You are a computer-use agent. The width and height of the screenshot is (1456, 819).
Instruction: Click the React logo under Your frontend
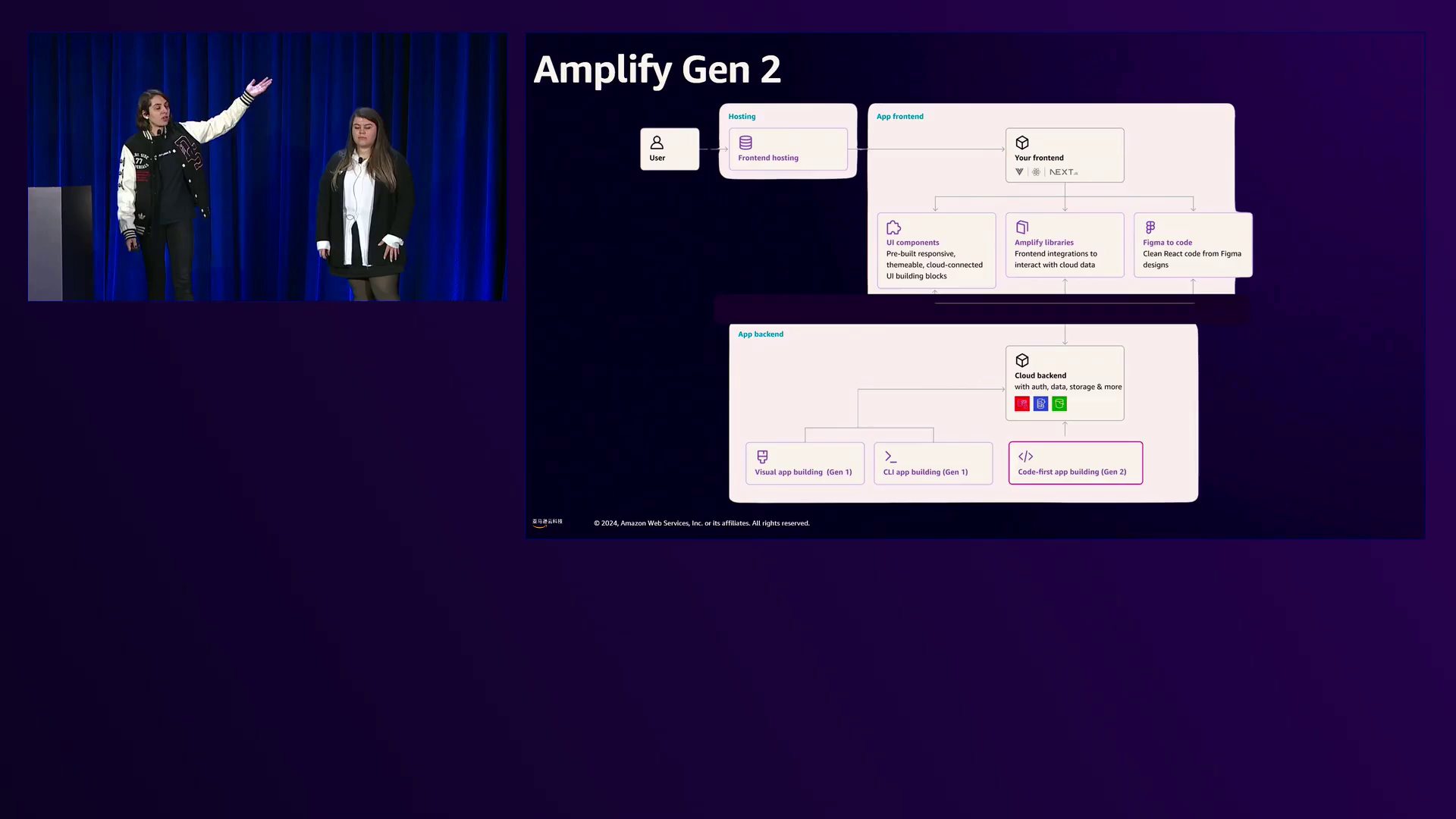pos(1036,172)
